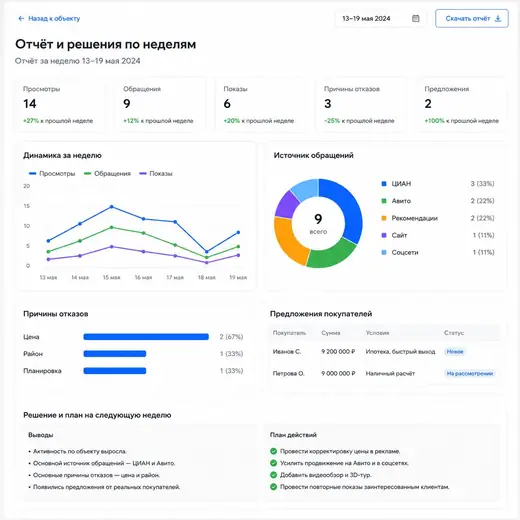
Task: Click the 'Покупатель' column header
Action: tap(289, 333)
